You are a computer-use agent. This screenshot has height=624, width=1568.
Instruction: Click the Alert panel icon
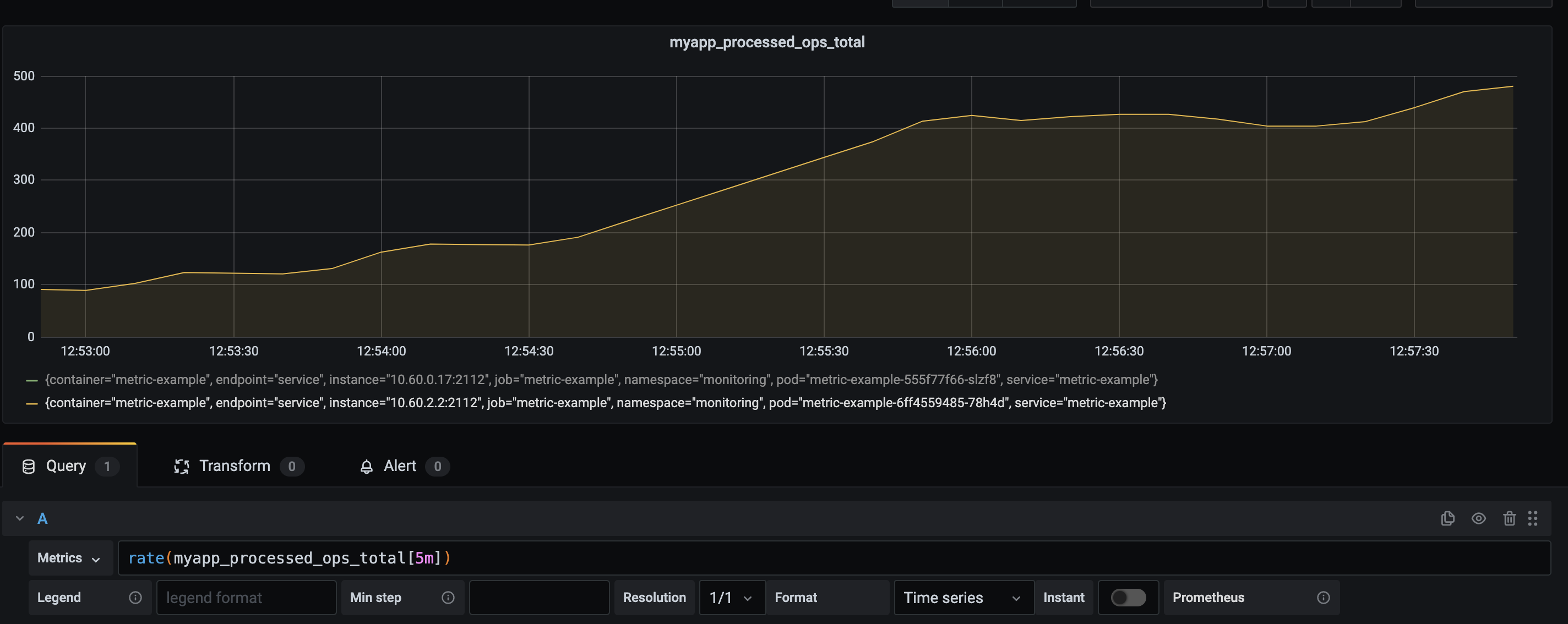click(x=367, y=465)
